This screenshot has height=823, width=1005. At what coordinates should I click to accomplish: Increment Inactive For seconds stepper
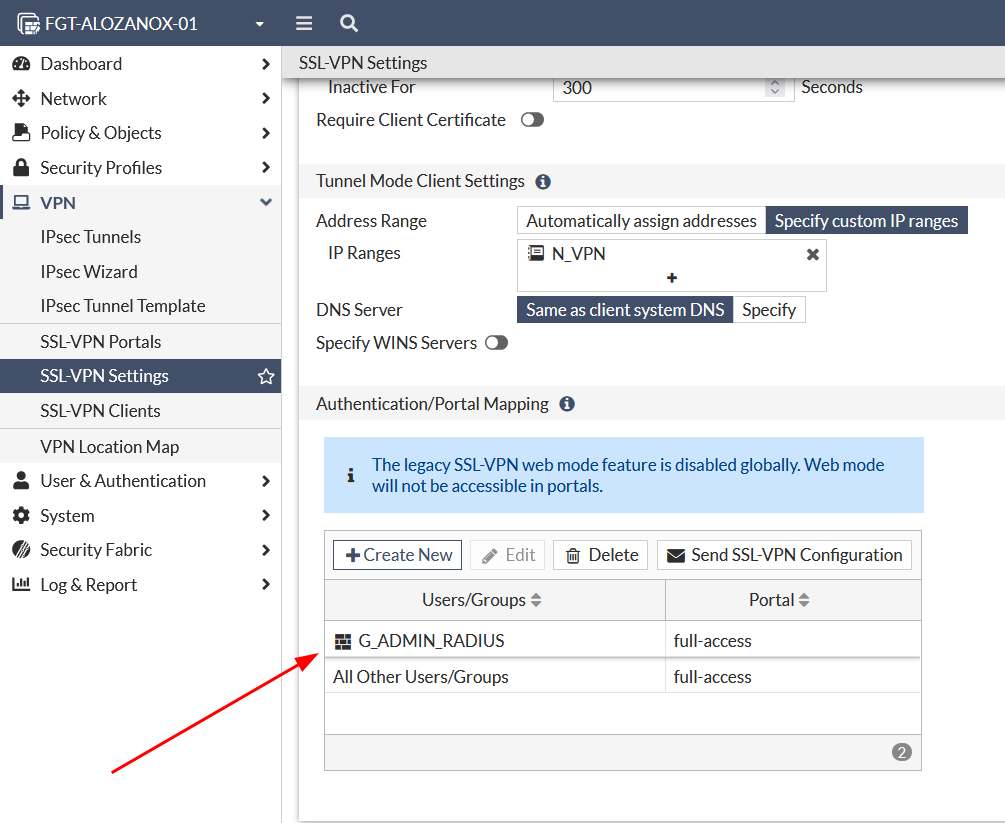click(775, 83)
